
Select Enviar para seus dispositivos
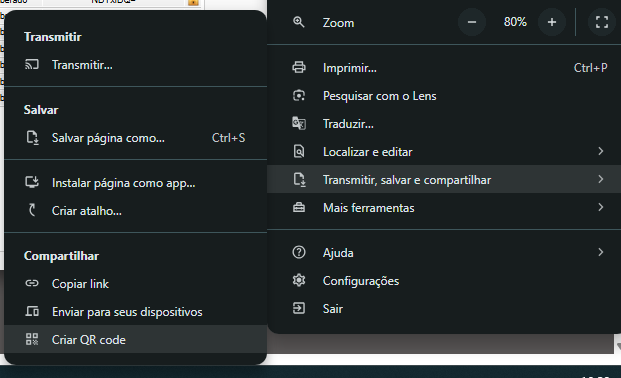click(135, 312)
